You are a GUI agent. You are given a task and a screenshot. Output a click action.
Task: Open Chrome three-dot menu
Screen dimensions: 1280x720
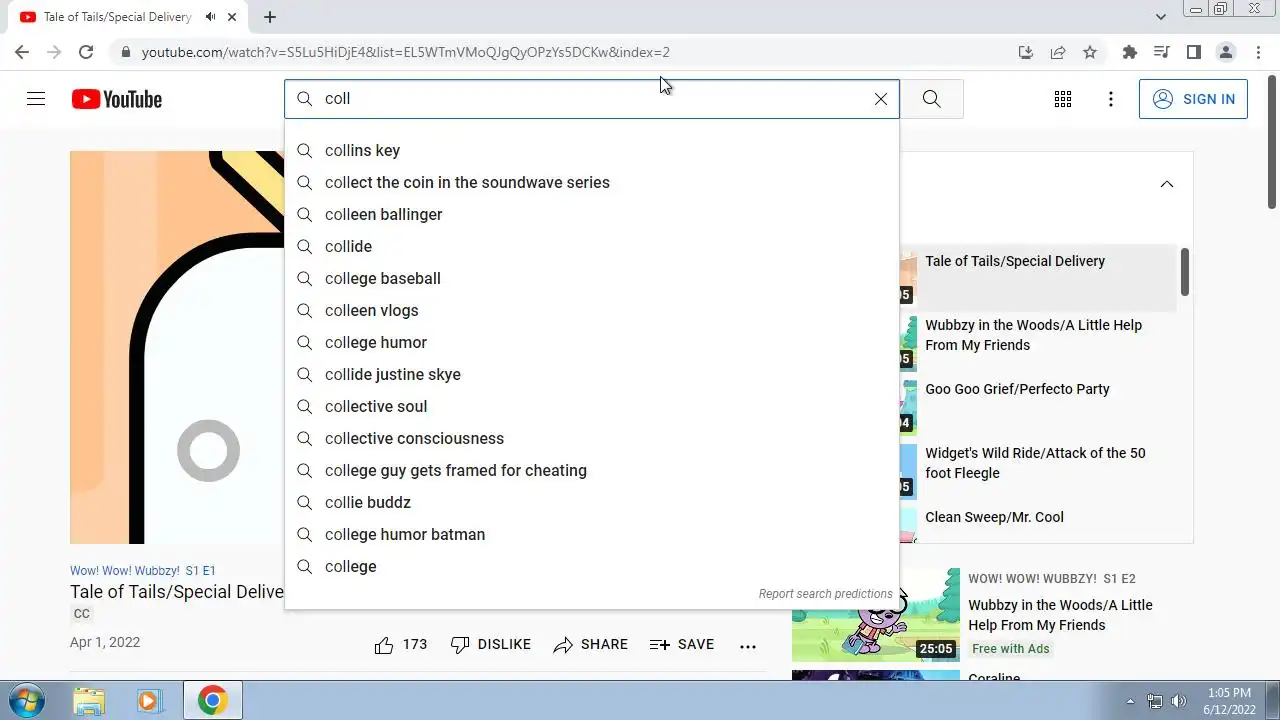click(x=1258, y=52)
